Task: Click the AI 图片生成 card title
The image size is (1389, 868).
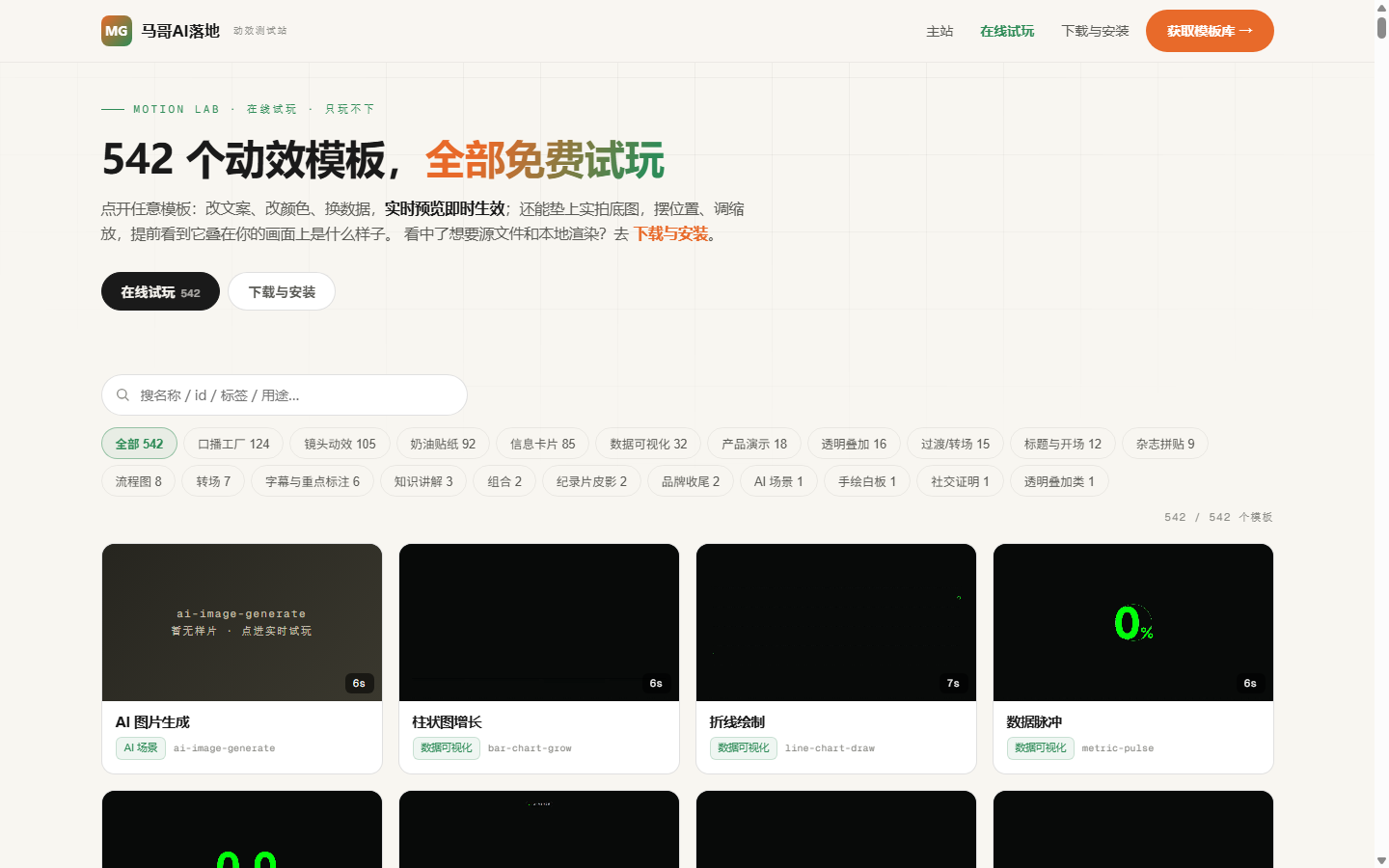Action: pyautogui.click(x=152, y=721)
